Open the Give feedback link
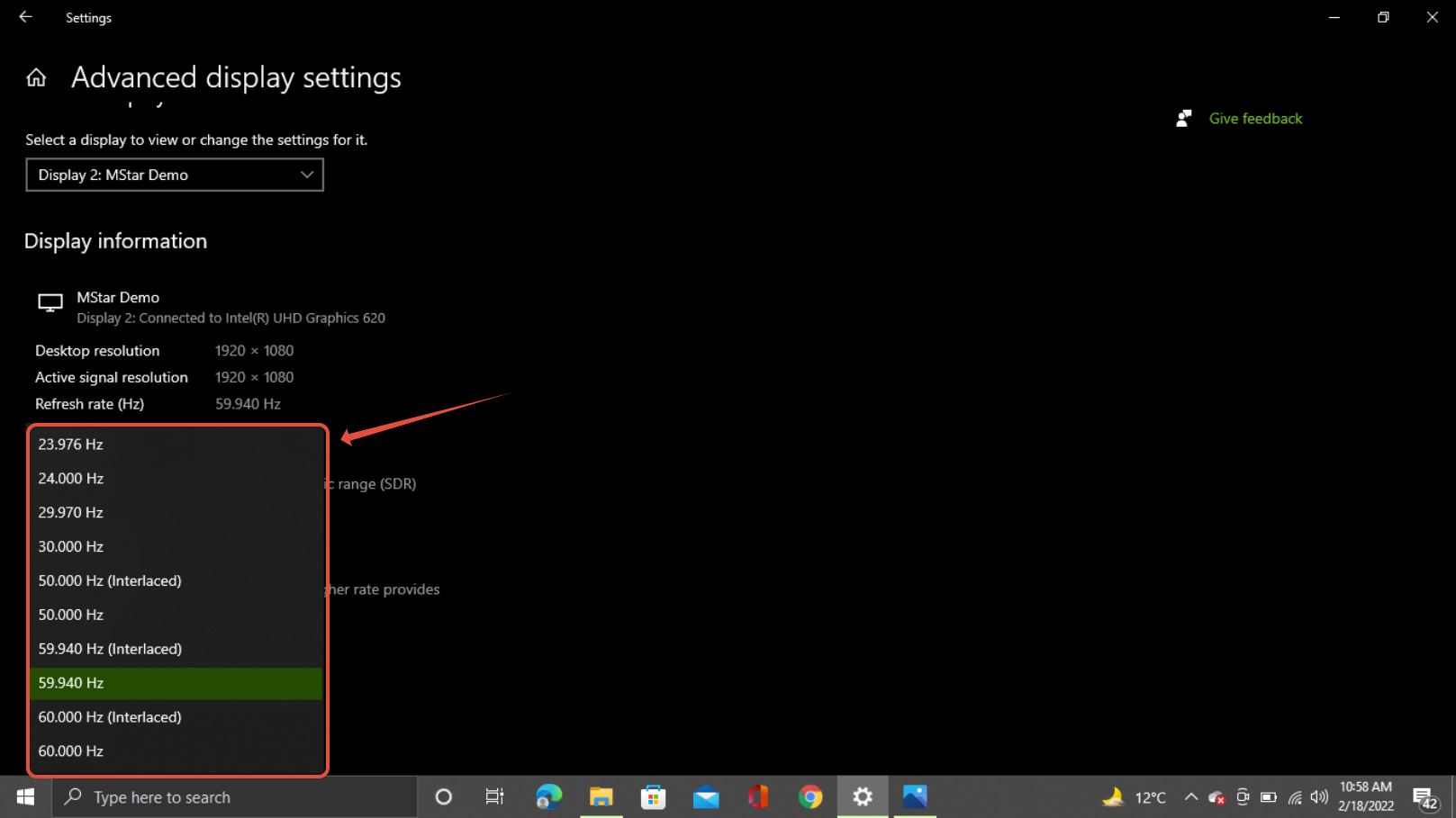Screen dimensions: 1456x818 1255,119
